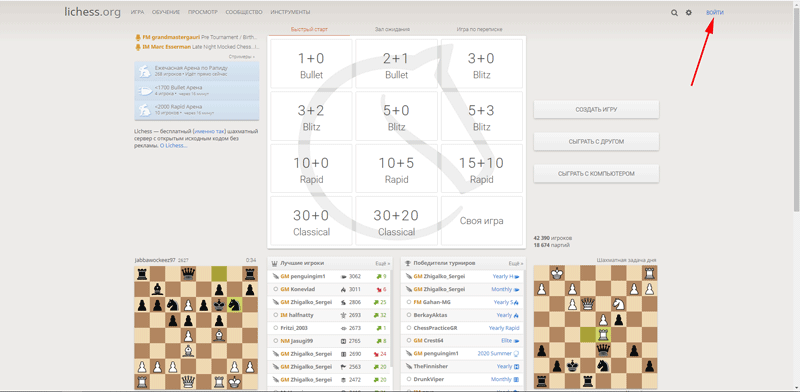The image size is (800, 392).
Task: Start a 3+0 Blitz game
Action: point(482,64)
